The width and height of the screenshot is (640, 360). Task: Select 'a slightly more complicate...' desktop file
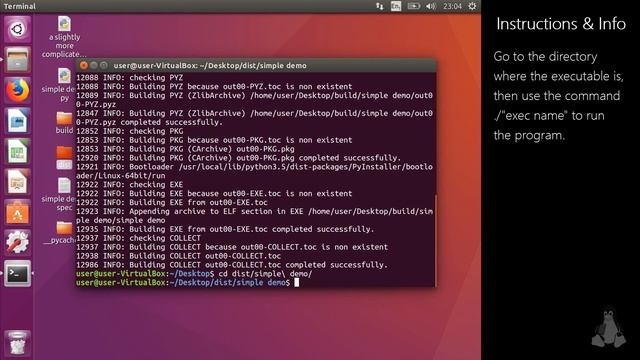[x=64, y=37]
